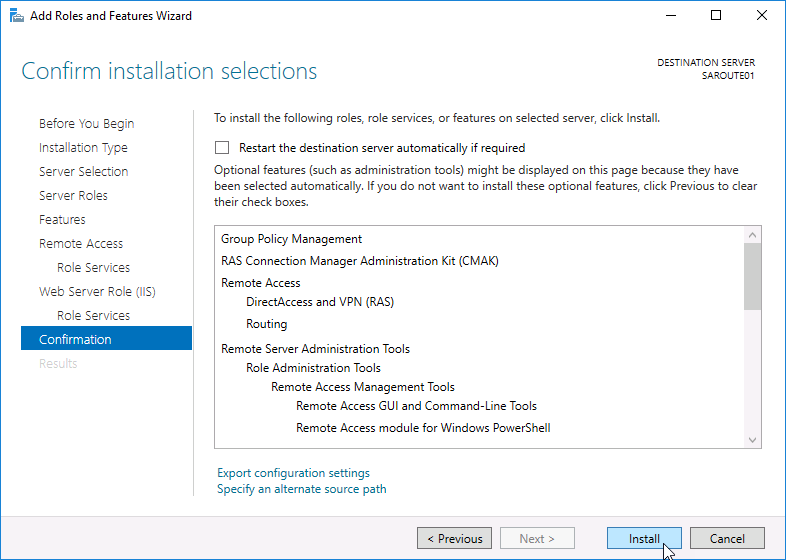Minimize the wizard window

tap(670, 16)
